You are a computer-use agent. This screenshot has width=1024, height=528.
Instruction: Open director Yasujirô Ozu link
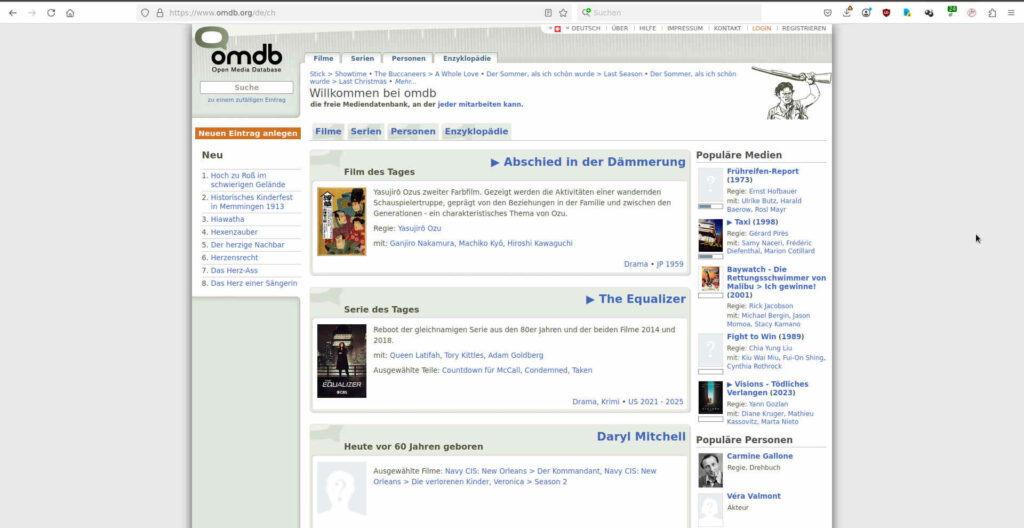tap(419, 228)
